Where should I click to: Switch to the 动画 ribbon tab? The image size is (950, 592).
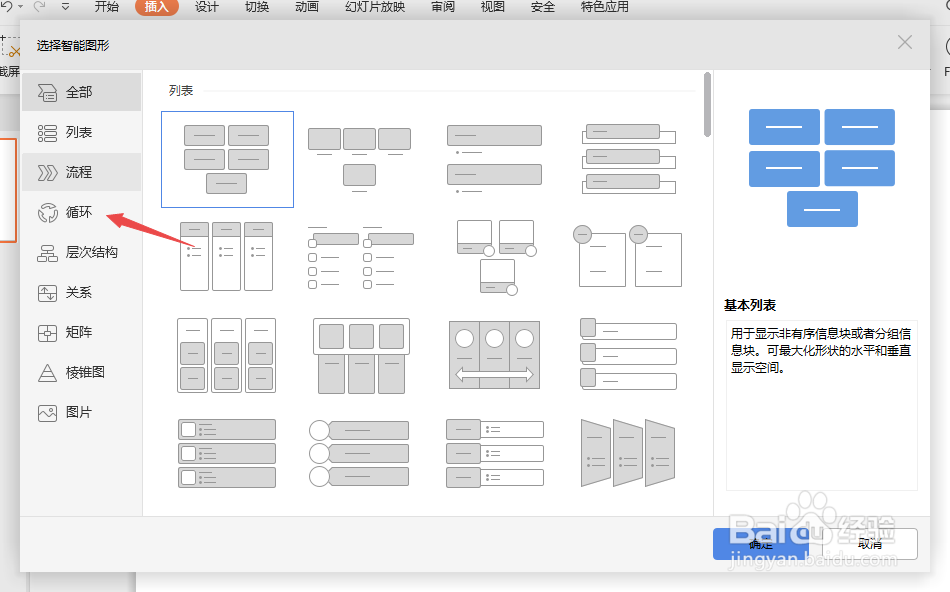pos(307,7)
